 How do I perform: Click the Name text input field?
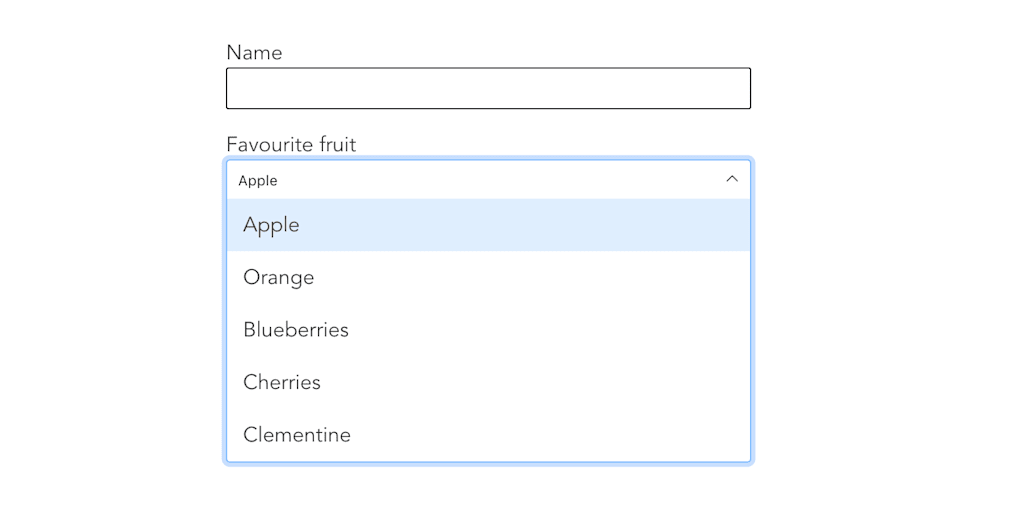[x=488, y=88]
